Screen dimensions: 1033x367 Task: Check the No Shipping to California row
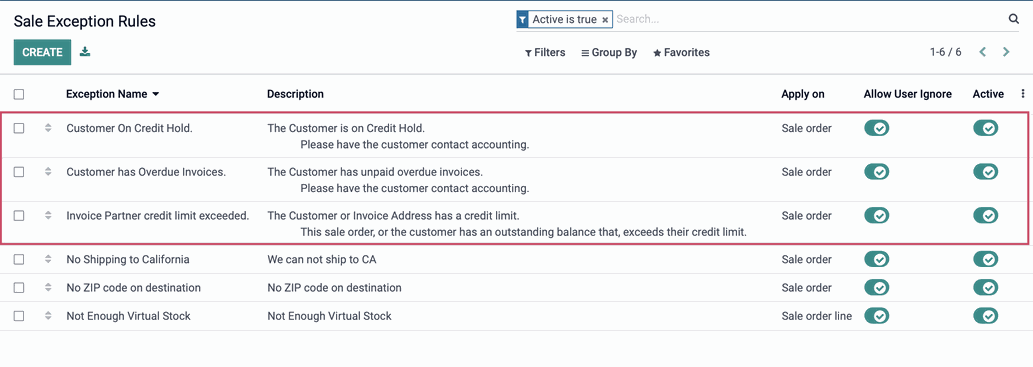pos(19,260)
